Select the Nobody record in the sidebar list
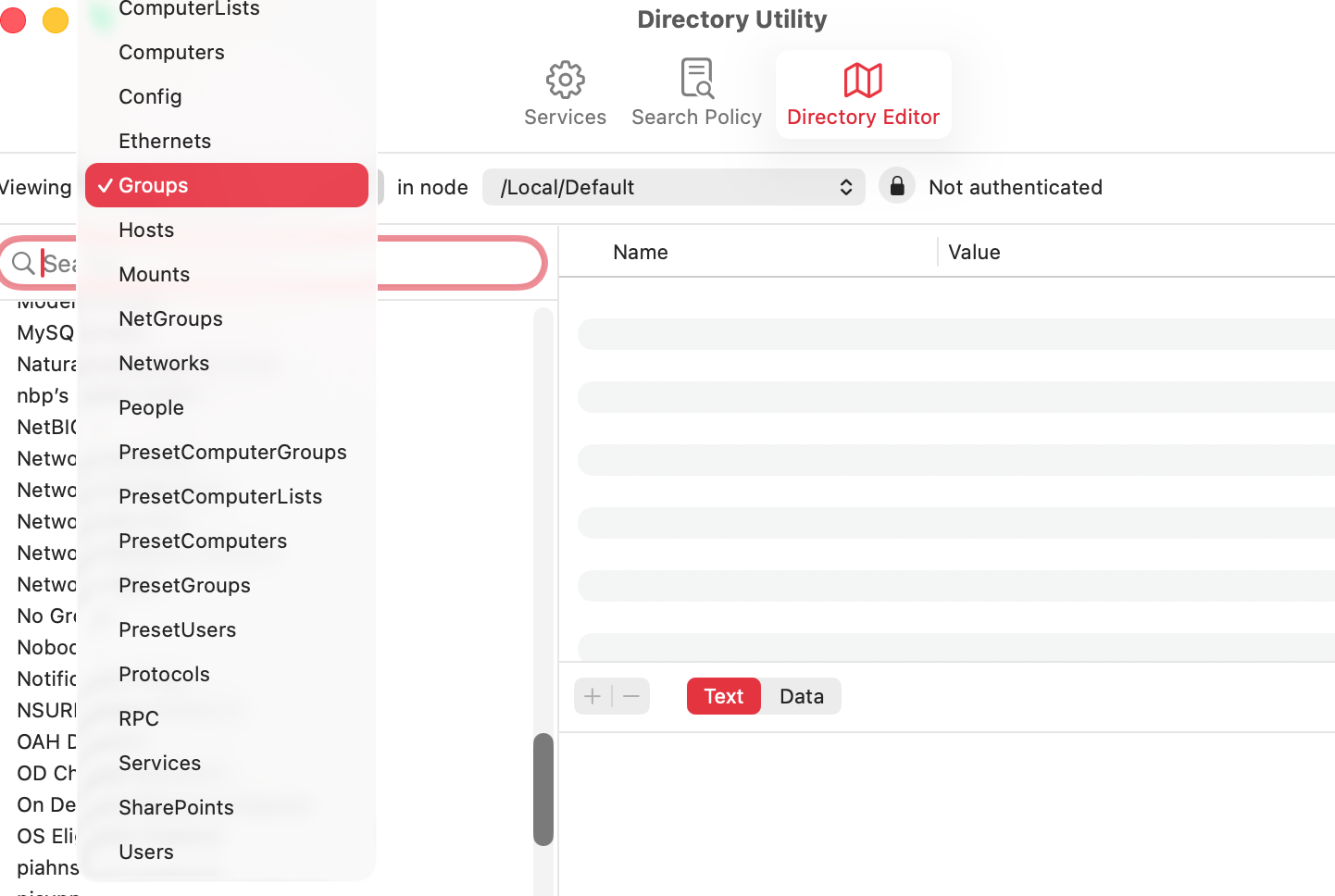Image resolution: width=1335 pixels, height=896 pixels. pos(46,647)
